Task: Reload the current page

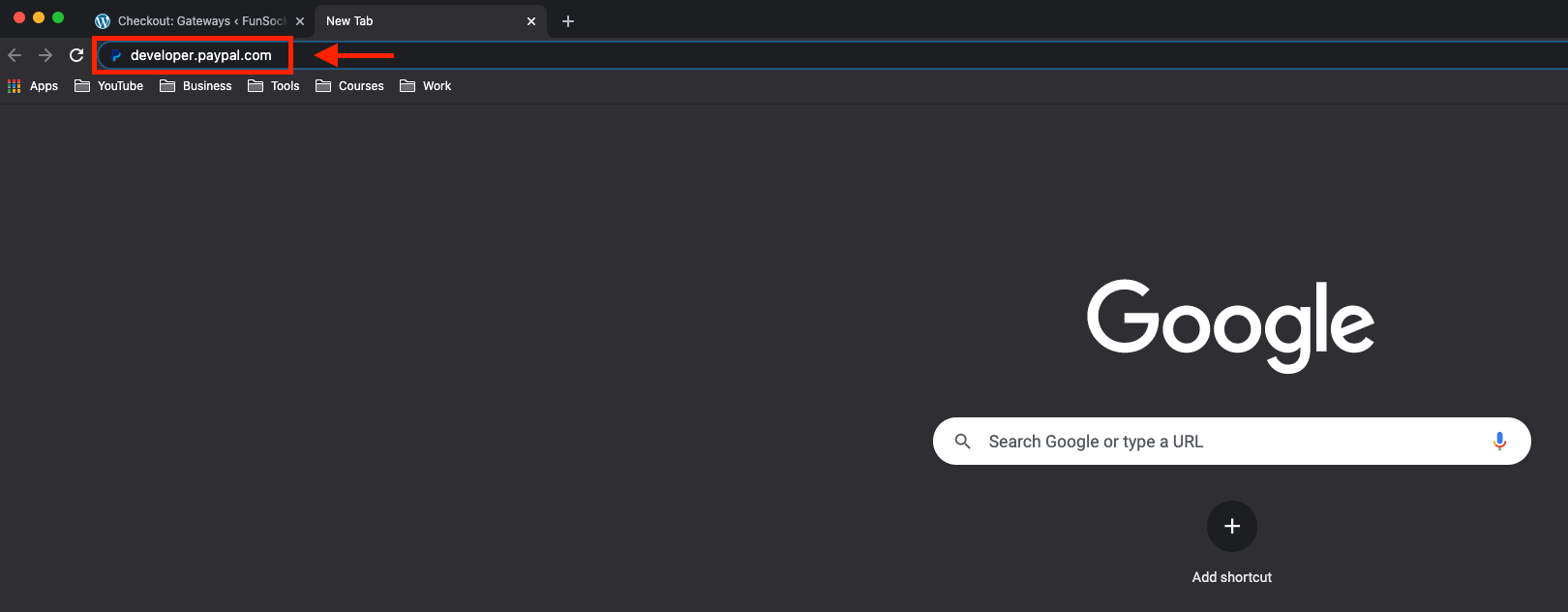Action: (x=76, y=55)
